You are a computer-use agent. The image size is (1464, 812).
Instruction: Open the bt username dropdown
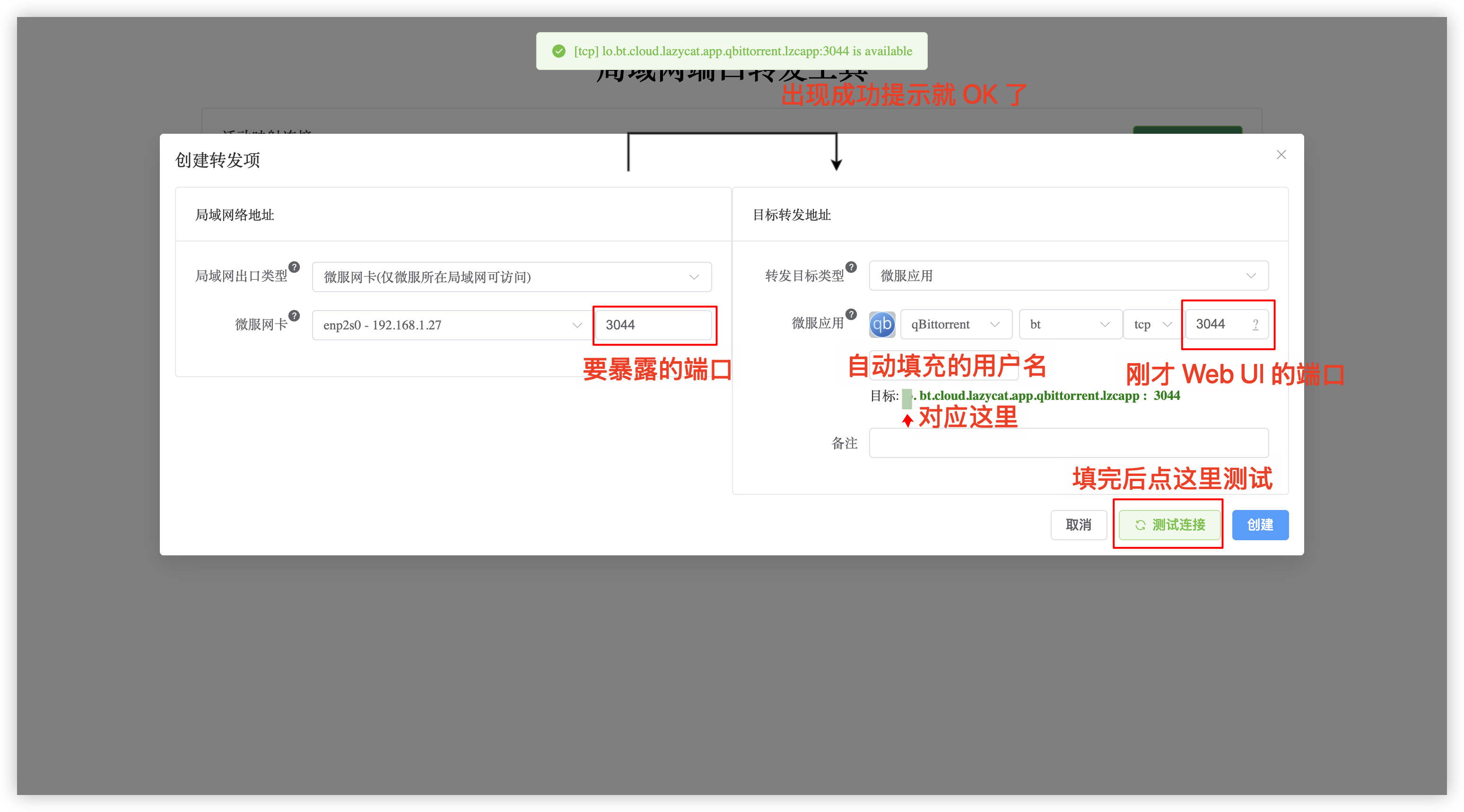(1070, 324)
